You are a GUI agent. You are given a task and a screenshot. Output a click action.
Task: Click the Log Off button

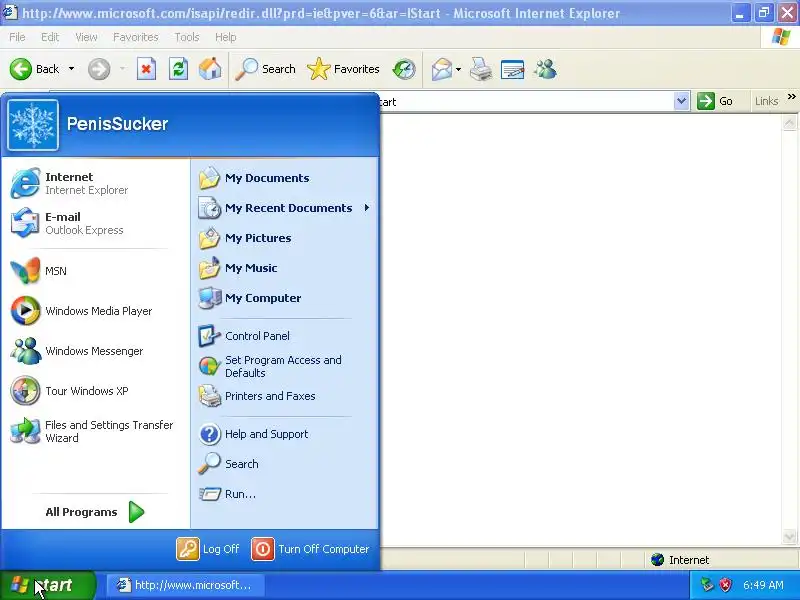click(x=208, y=549)
